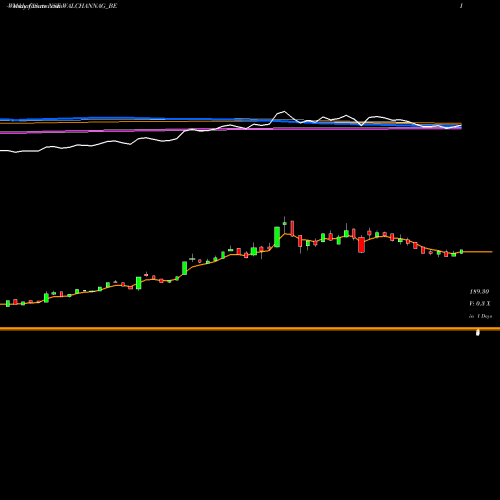Click the largest red candlestick body
The width and height of the screenshot is (500, 500).
pos(361,245)
